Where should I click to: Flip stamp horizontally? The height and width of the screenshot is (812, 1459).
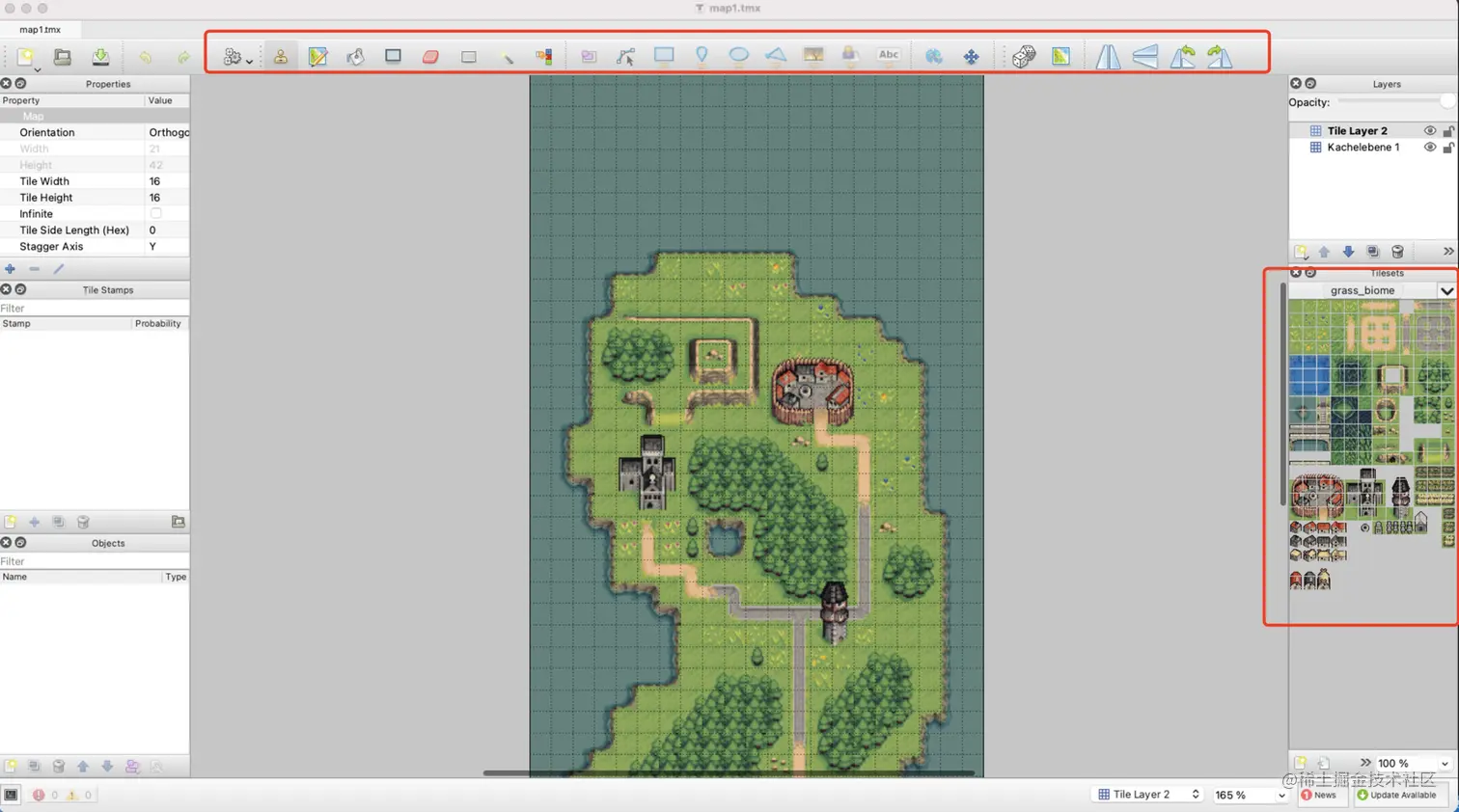pyautogui.click(x=1108, y=57)
